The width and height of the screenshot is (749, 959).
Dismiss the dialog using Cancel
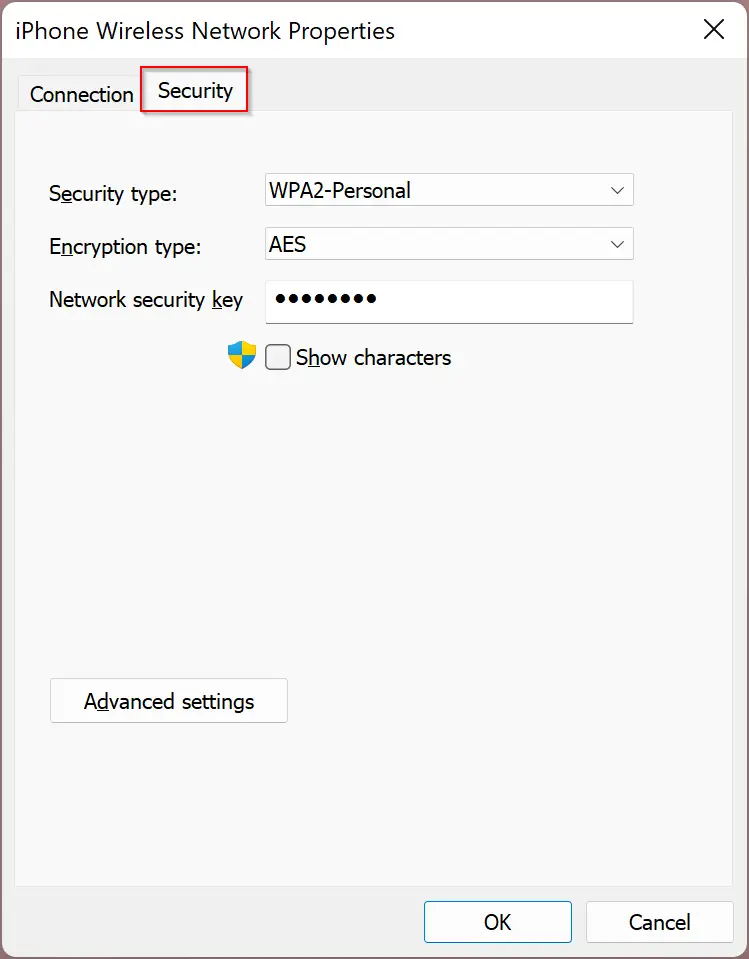pyautogui.click(x=660, y=922)
